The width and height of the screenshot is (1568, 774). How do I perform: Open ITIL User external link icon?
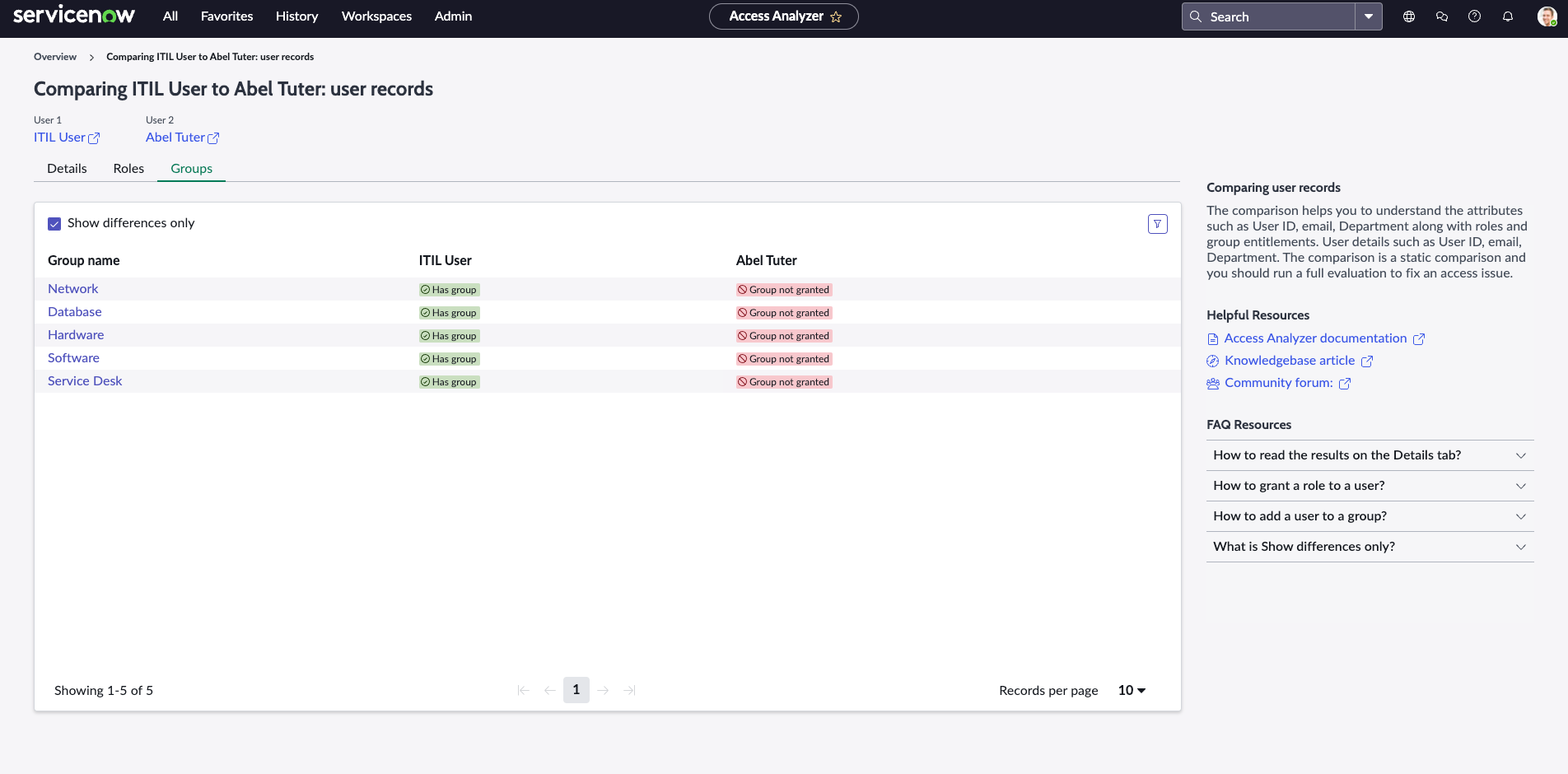pos(94,138)
